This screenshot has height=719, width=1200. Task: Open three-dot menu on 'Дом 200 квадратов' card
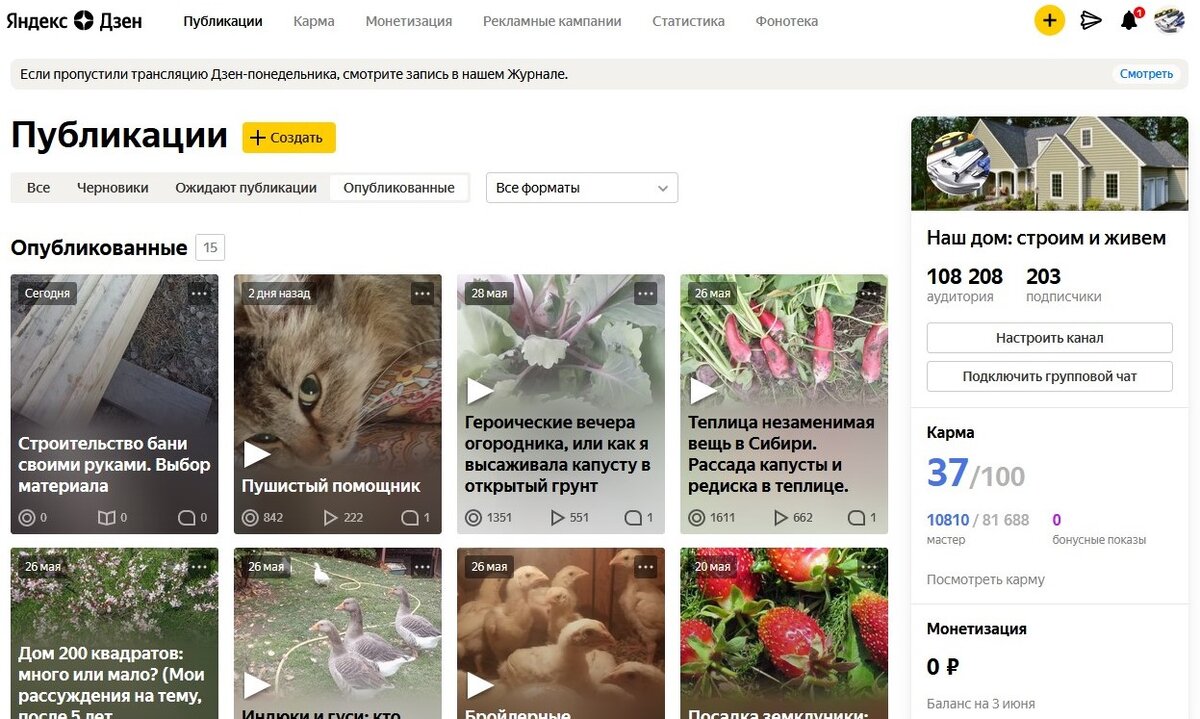click(199, 566)
